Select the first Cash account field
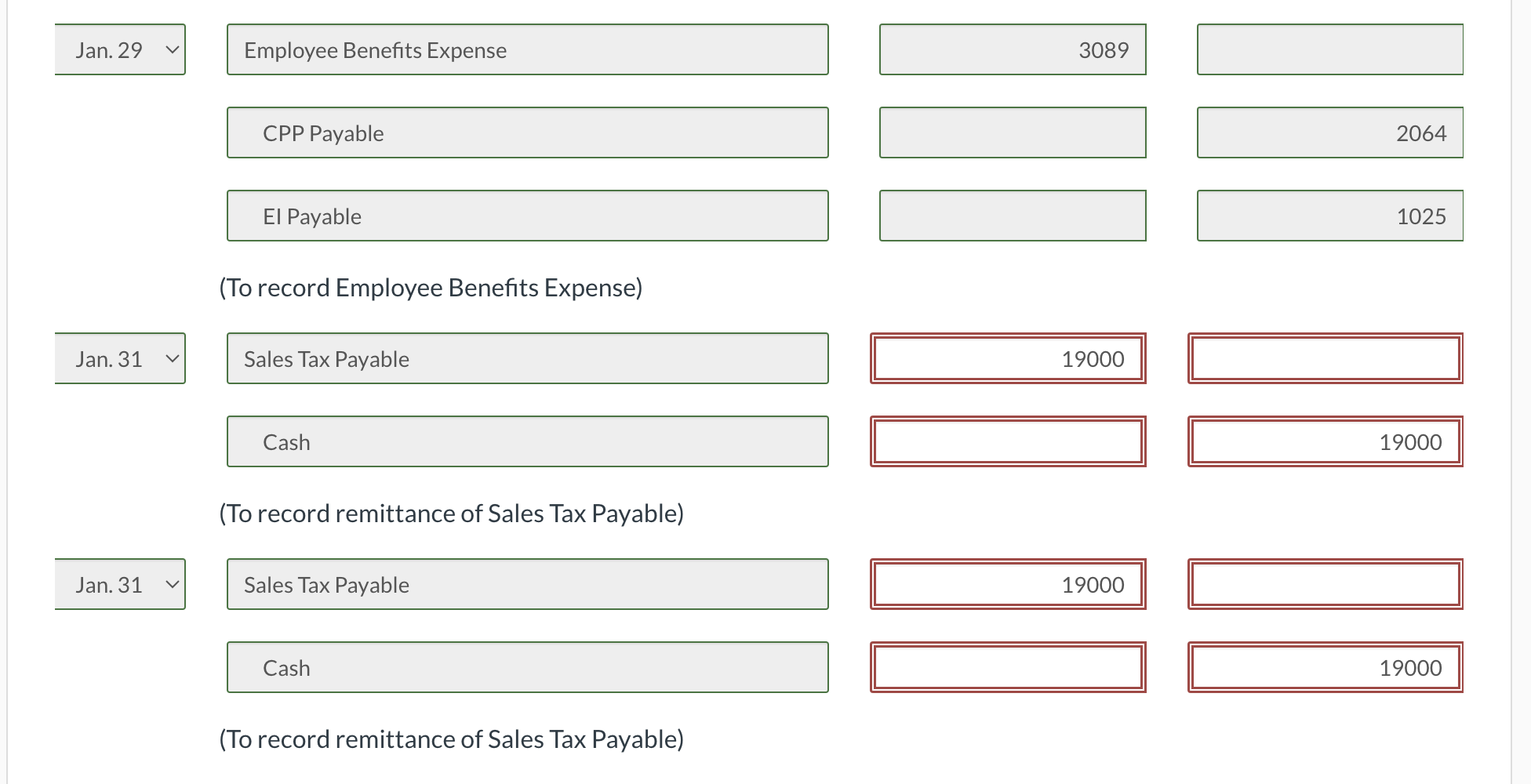This screenshot has width=1531, height=784. [527, 441]
